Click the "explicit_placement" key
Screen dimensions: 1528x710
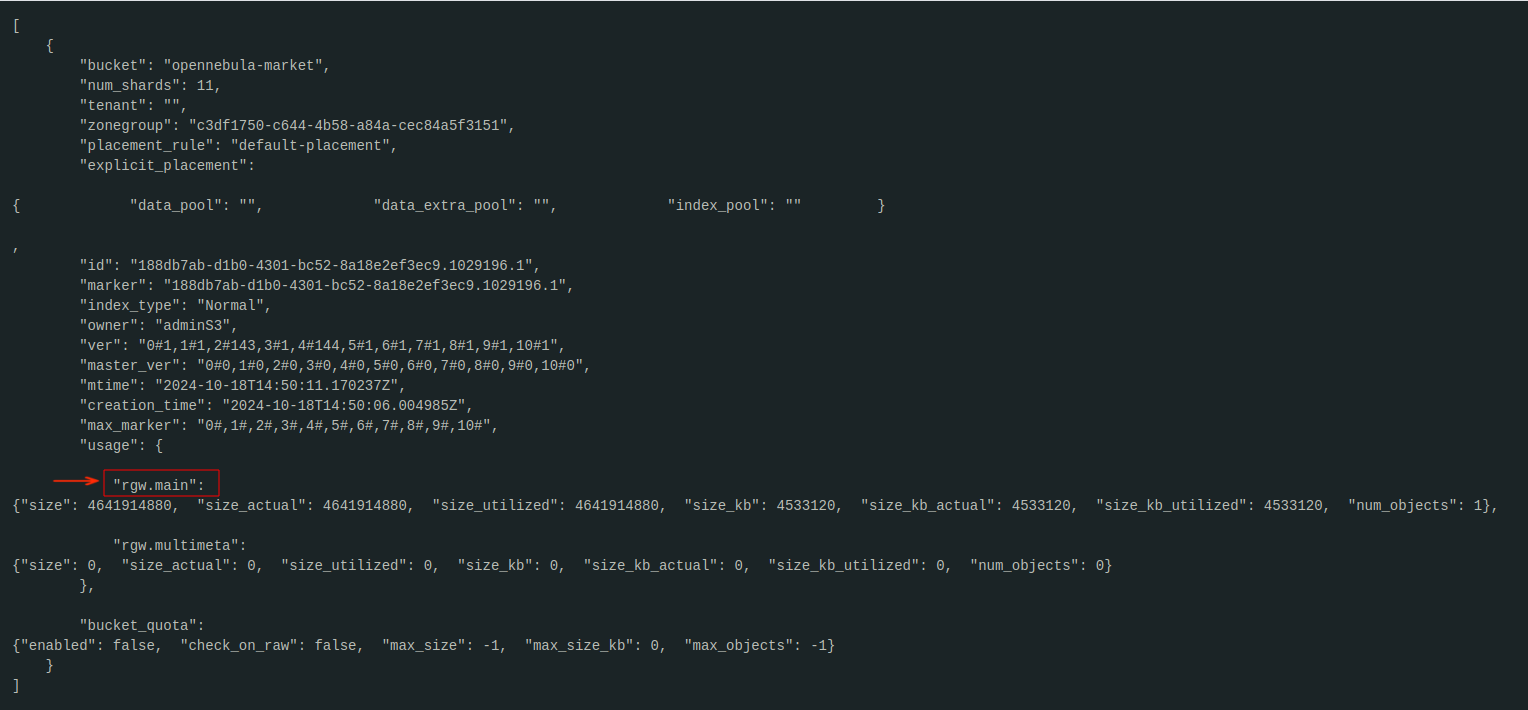[x=166, y=165]
